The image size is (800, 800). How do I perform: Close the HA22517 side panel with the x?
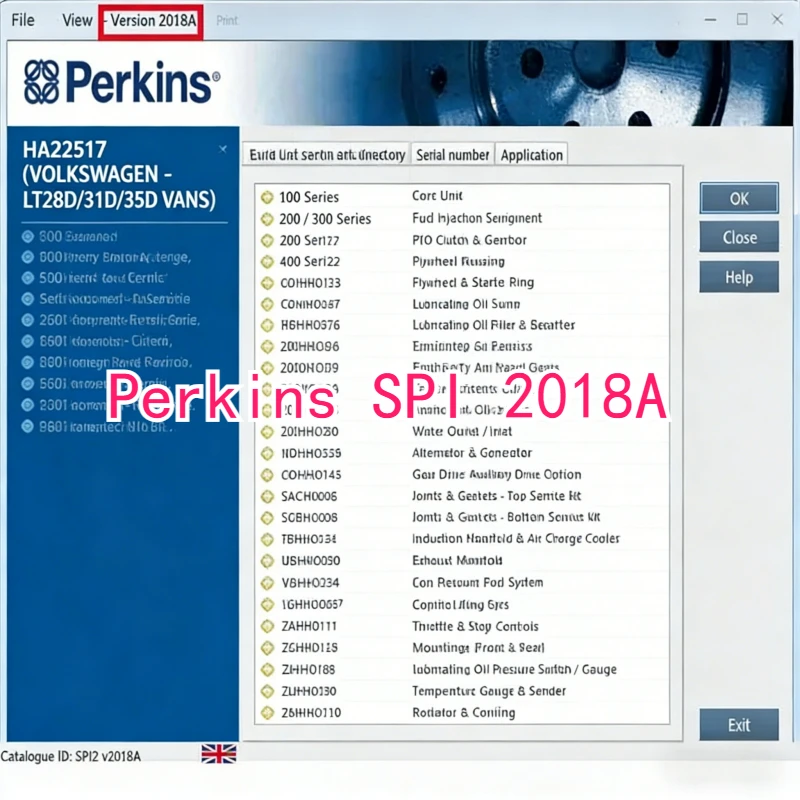(223, 149)
